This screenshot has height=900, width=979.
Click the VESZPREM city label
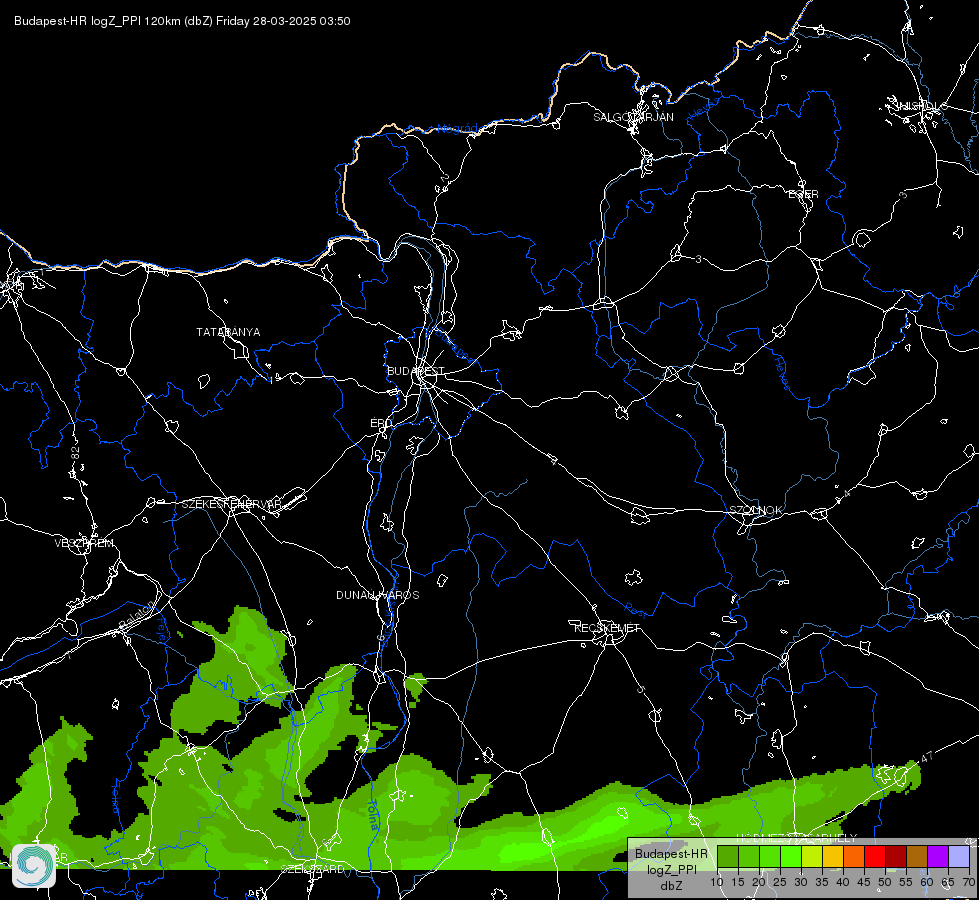(x=84, y=543)
